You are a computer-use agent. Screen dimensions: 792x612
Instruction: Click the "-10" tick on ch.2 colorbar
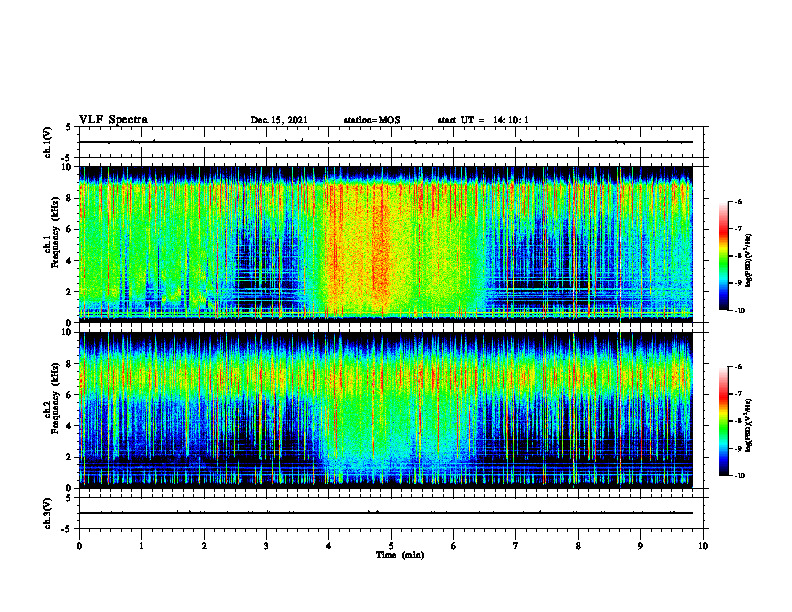click(x=739, y=476)
